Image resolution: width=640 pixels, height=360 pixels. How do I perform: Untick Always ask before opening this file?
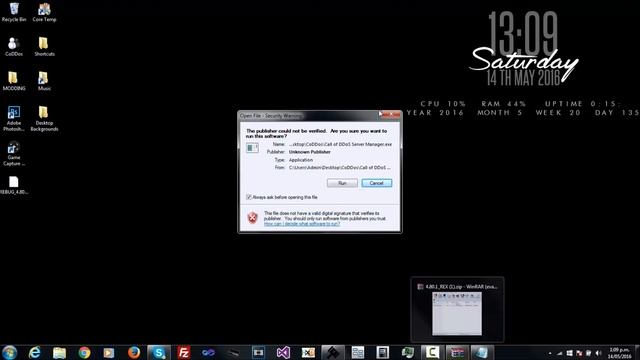click(x=249, y=197)
